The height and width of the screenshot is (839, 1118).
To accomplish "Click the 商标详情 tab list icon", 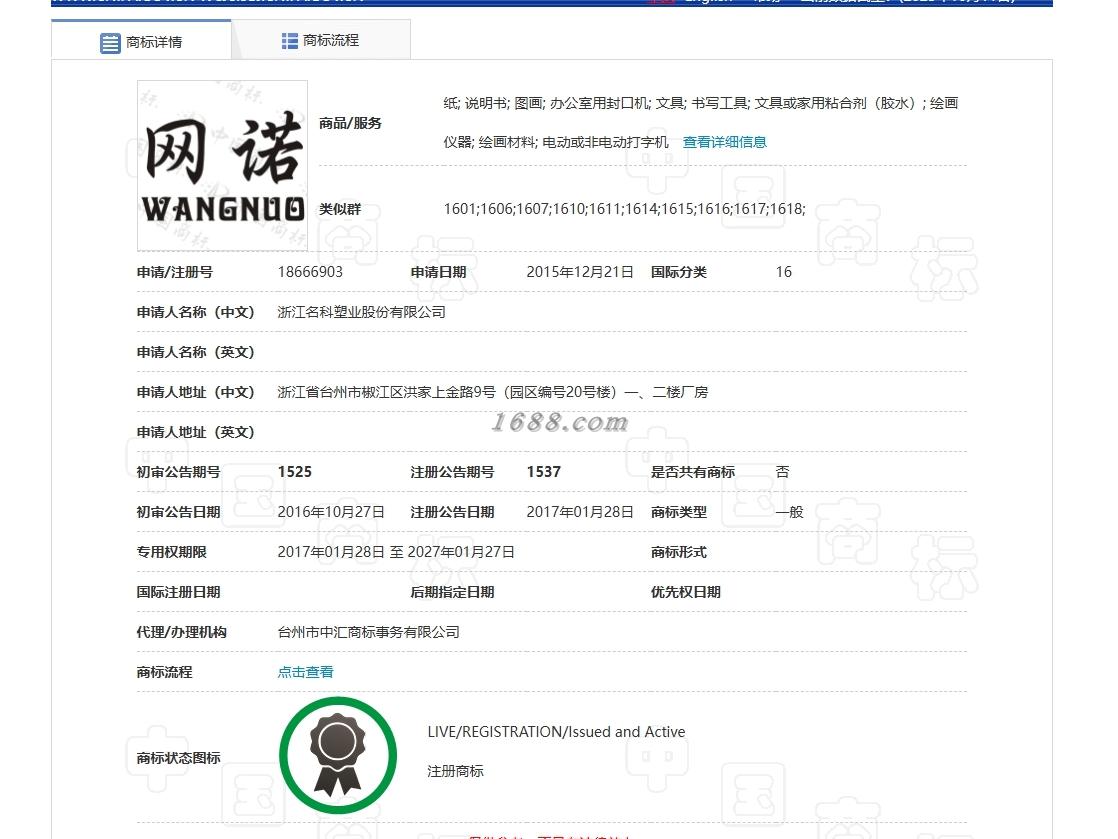I will pos(111,43).
